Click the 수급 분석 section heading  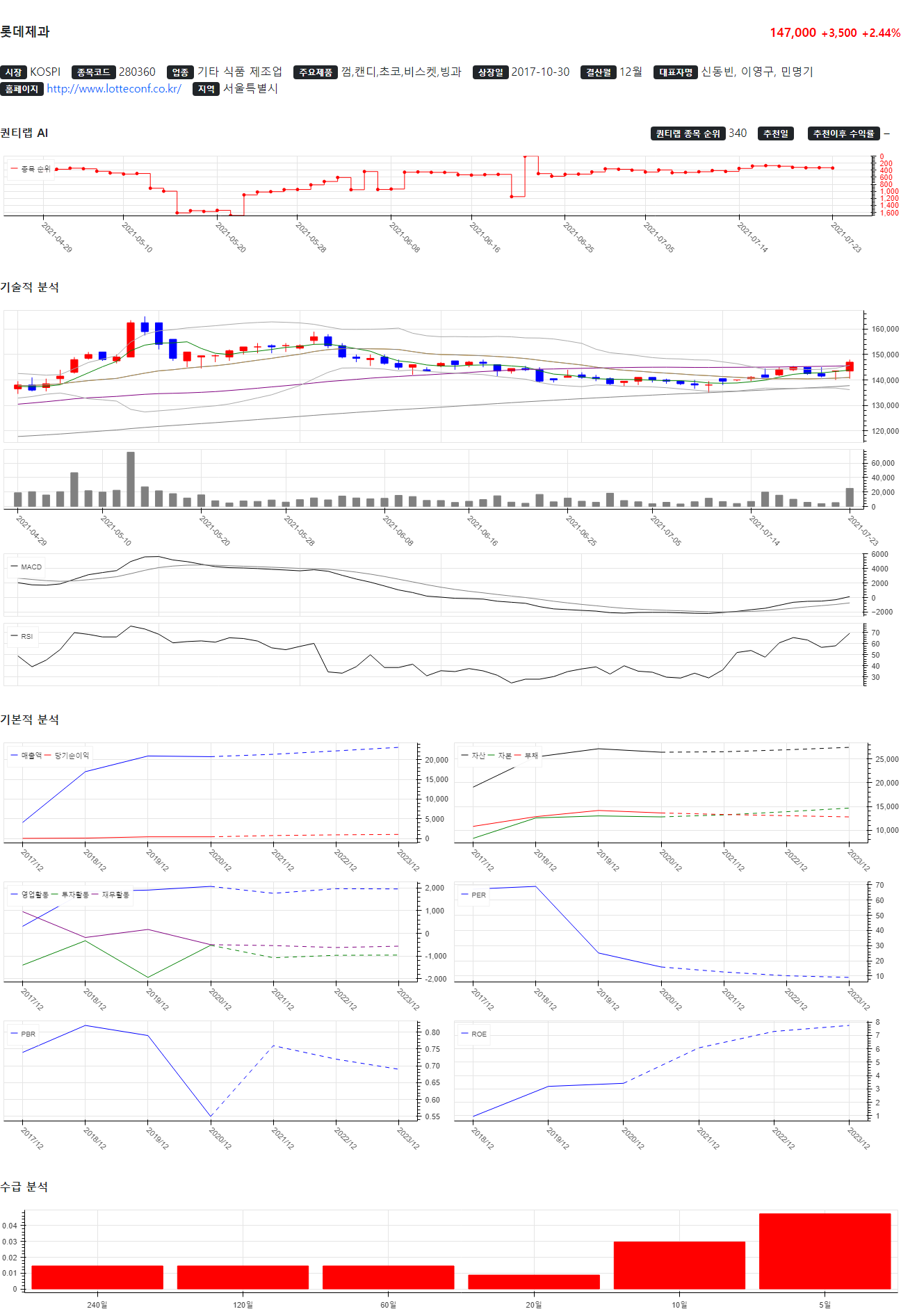tap(24, 1187)
